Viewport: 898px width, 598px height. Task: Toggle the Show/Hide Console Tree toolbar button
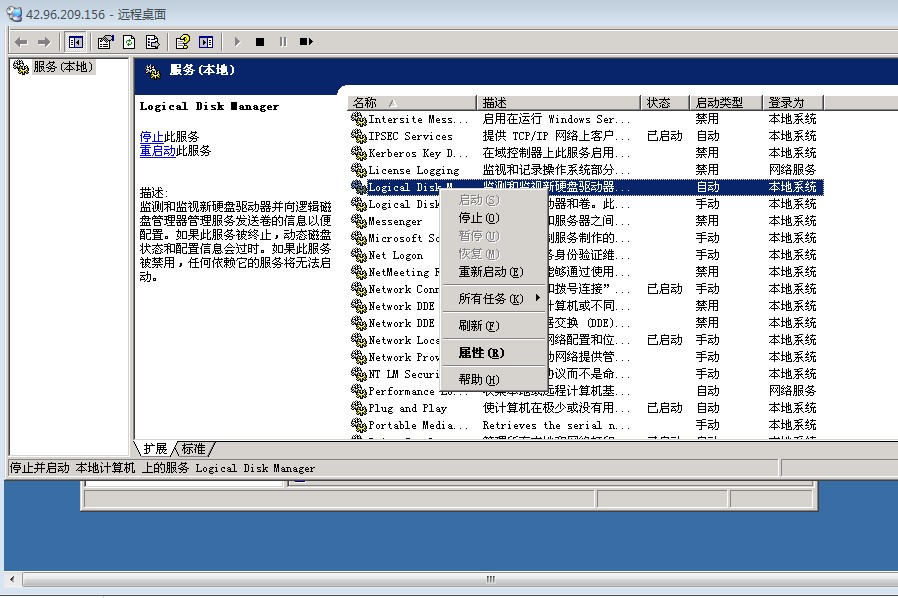click(75, 42)
